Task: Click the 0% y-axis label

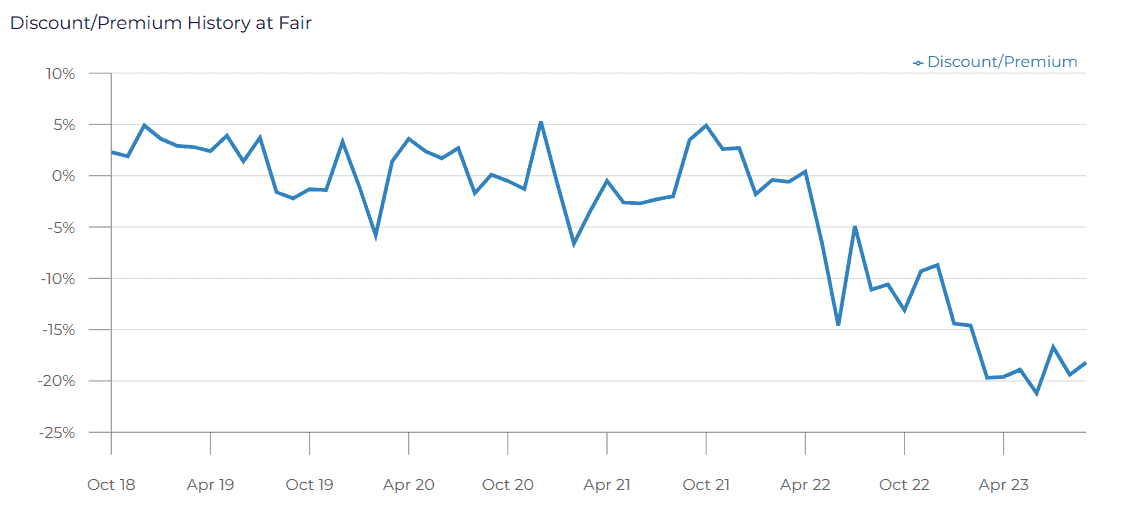Action: 65,176
